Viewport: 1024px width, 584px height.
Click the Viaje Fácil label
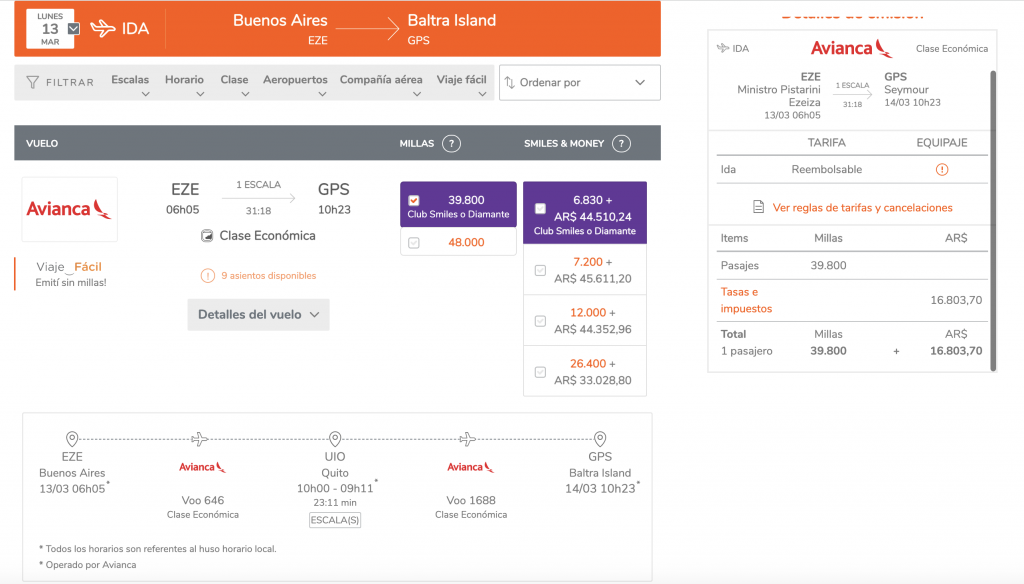pyautogui.click(x=69, y=267)
